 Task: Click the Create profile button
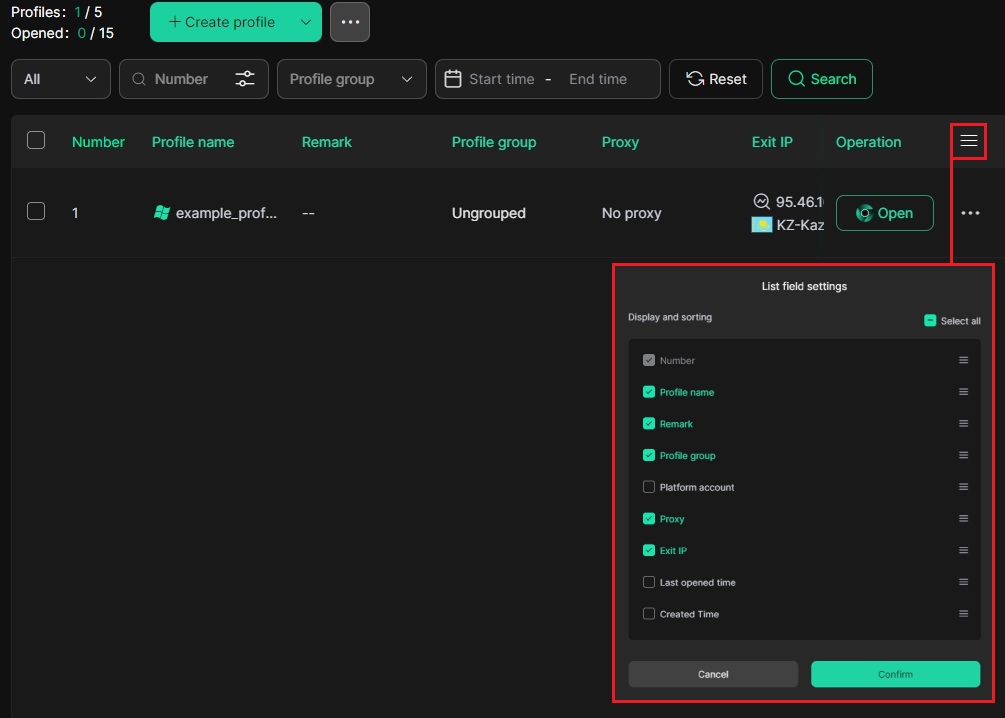(x=222, y=22)
